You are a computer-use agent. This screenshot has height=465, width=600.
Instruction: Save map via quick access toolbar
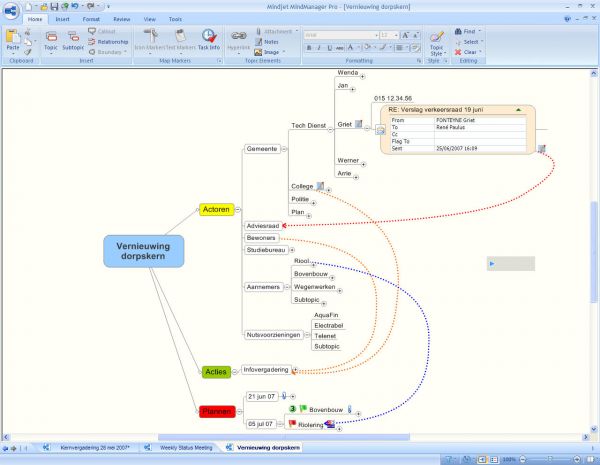[54, 7]
